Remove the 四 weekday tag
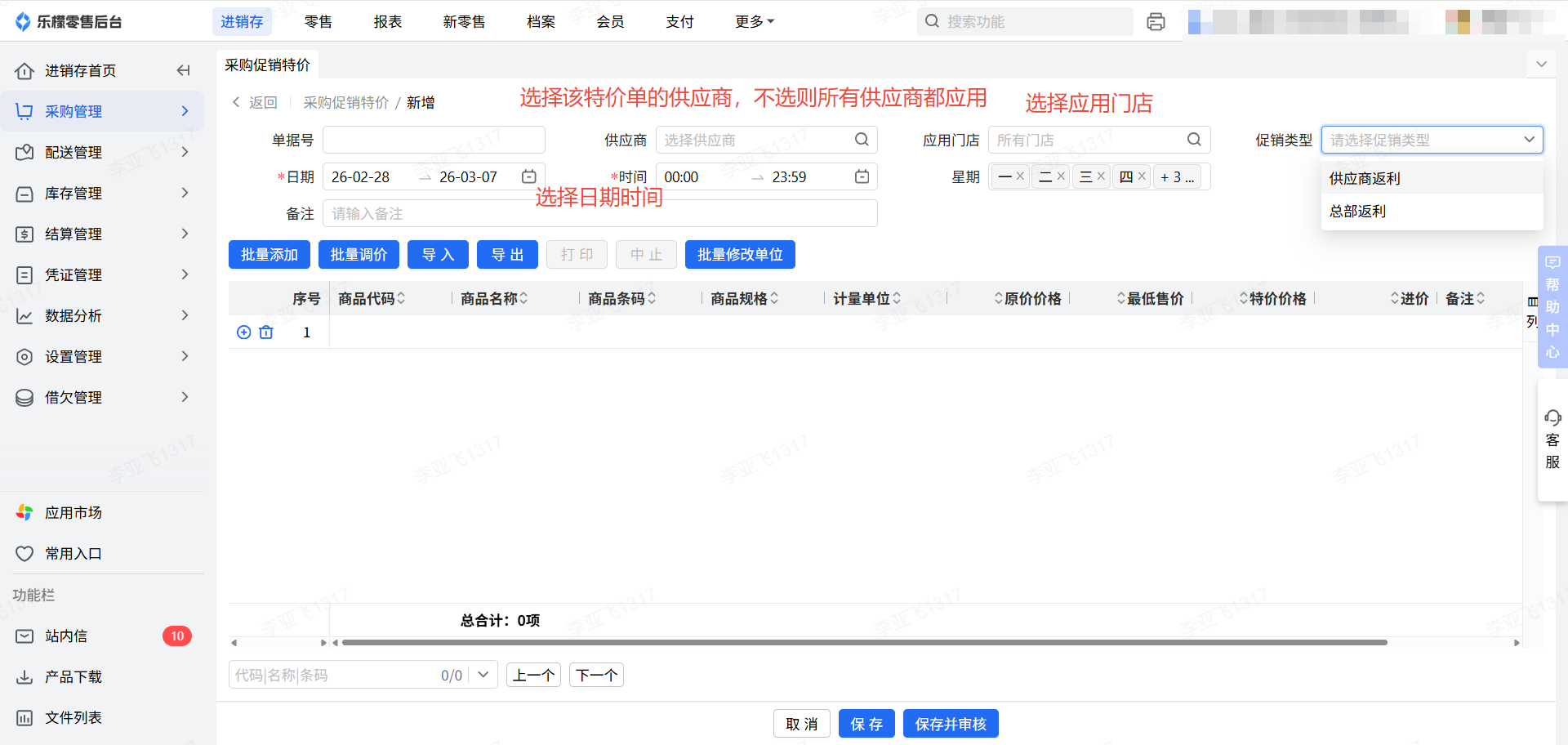The width and height of the screenshot is (1568, 745). [x=1142, y=176]
